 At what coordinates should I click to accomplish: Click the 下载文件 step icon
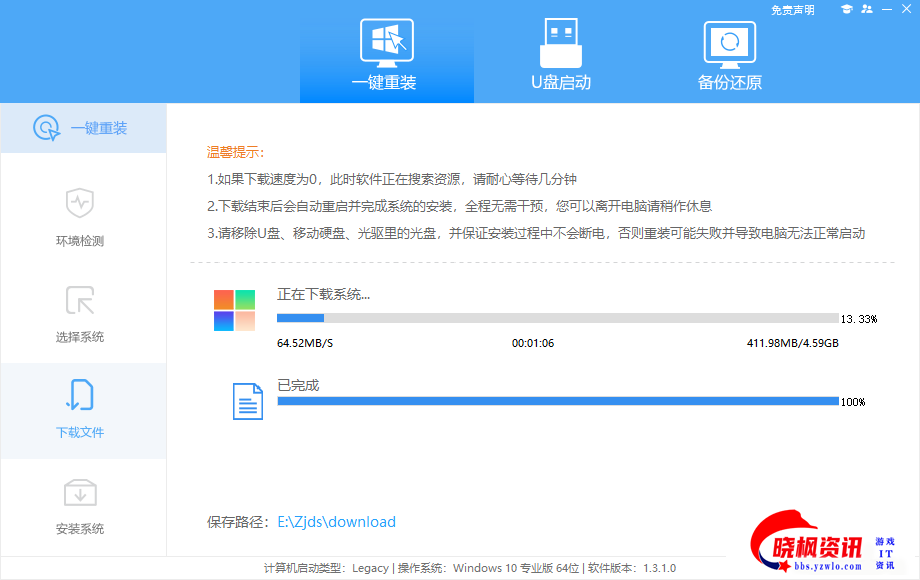pyautogui.click(x=80, y=395)
